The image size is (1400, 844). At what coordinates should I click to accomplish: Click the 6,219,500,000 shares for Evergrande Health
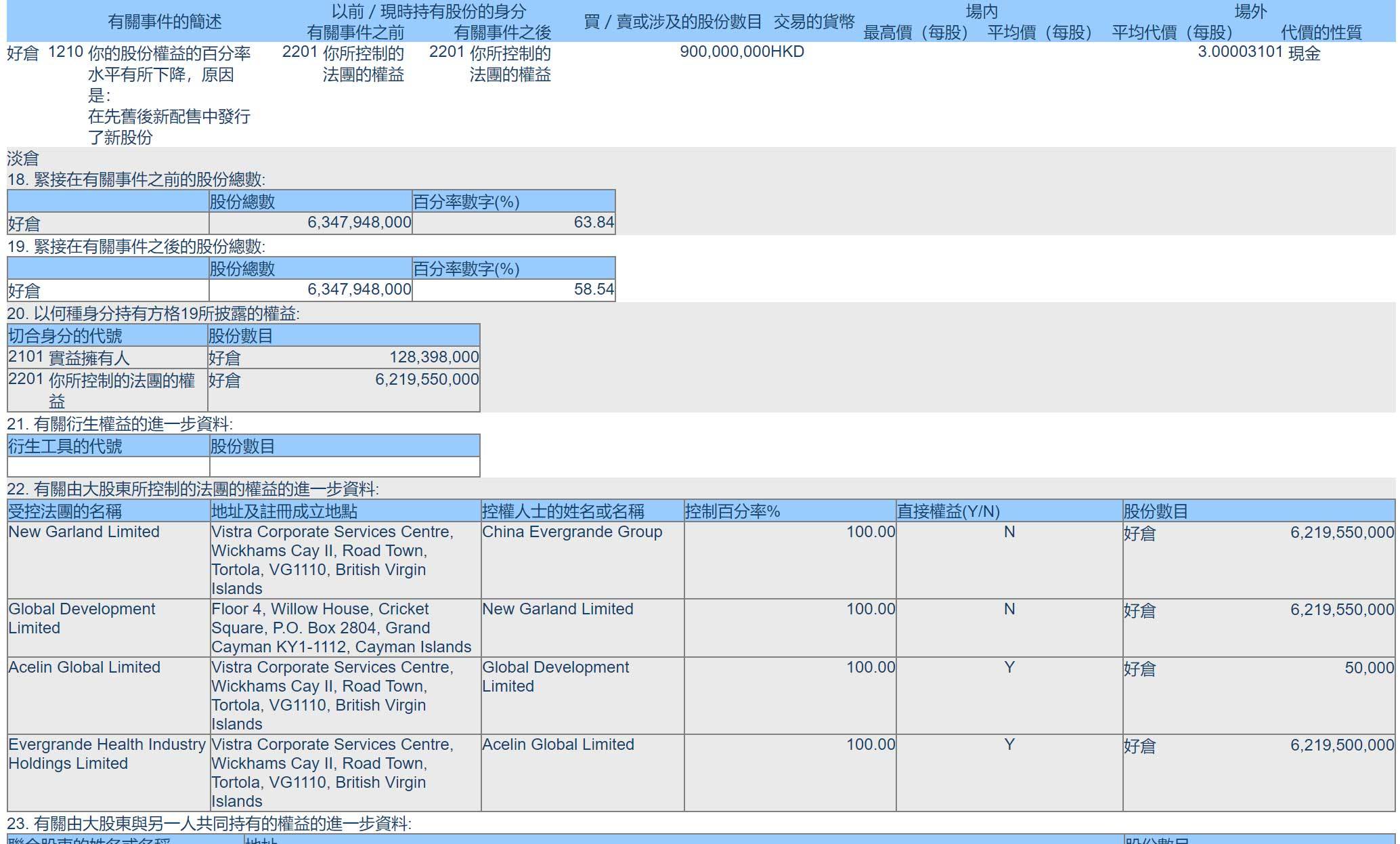click(1342, 744)
